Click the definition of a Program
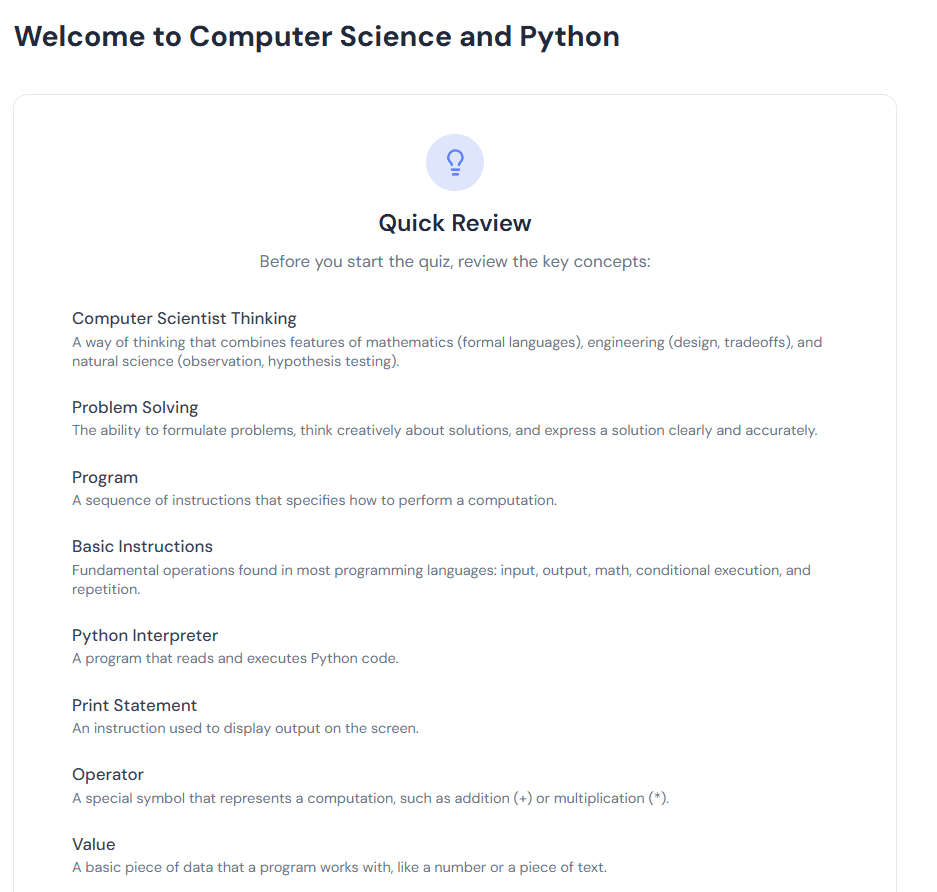 click(314, 500)
